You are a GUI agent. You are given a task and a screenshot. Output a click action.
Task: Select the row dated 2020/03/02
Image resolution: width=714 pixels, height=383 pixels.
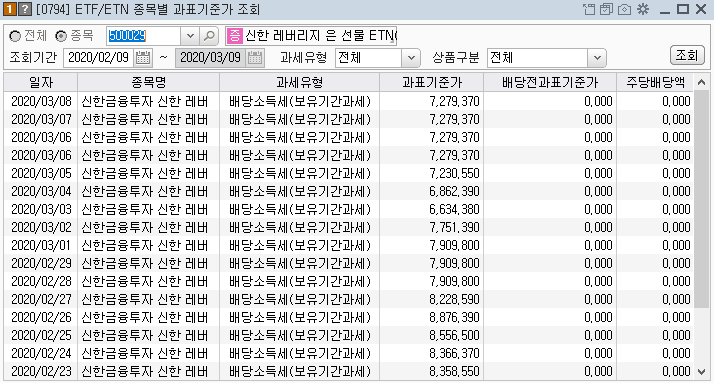[348, 227]
